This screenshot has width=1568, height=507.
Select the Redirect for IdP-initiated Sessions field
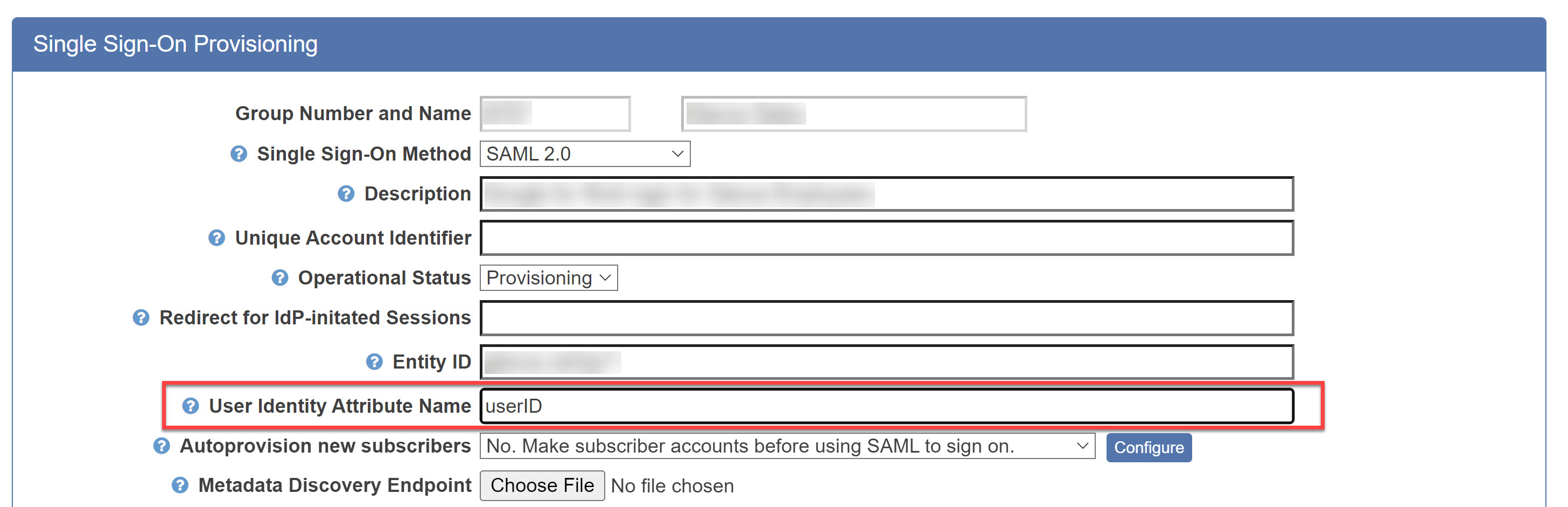click(x=886, y=317)
